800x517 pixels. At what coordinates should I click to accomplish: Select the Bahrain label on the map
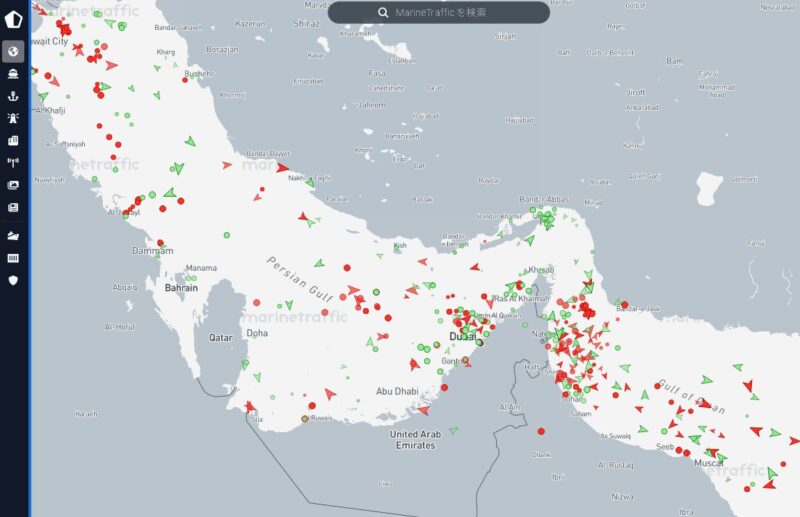pyautogui.click(x=181, y=288)
